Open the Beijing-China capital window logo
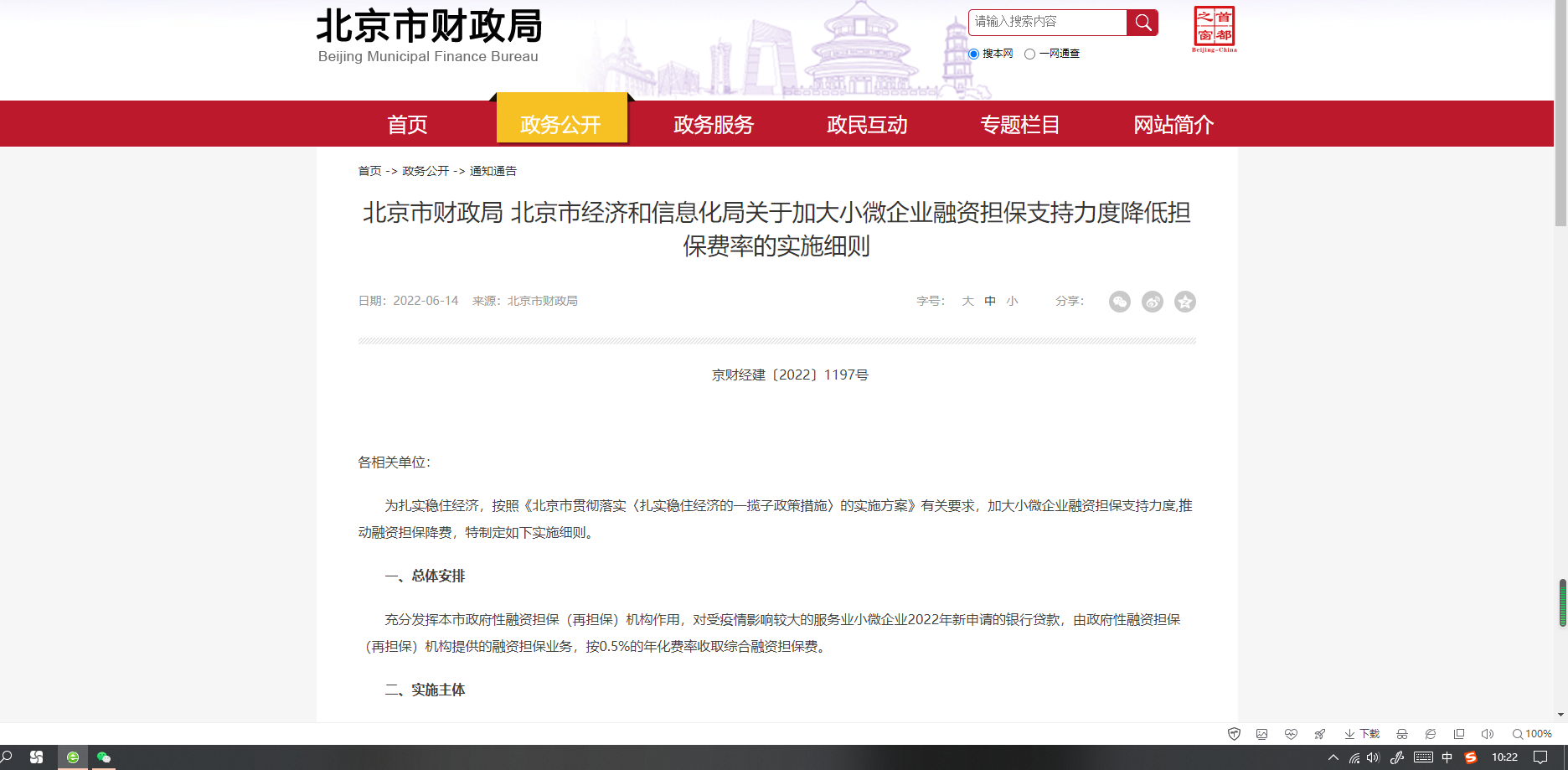Viewport: 1568px width, 770px height. [x=1215, y=29]
